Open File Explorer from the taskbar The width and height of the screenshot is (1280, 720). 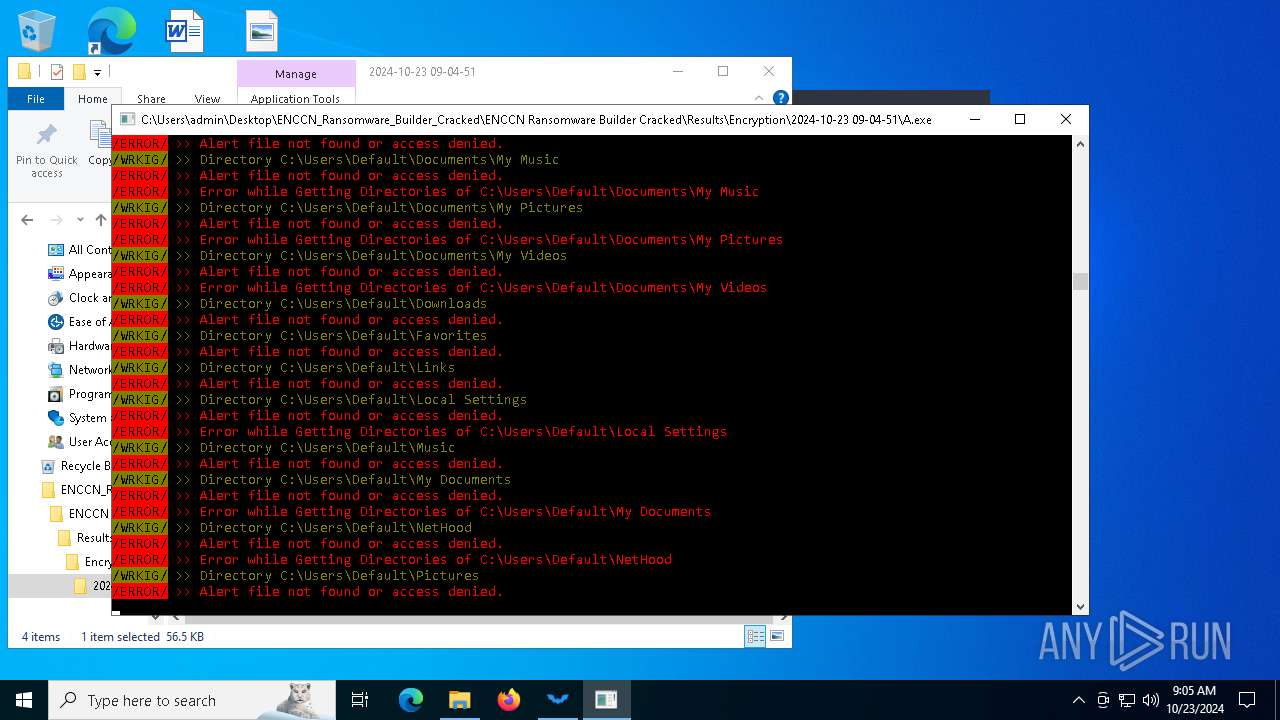click(459, 700)
